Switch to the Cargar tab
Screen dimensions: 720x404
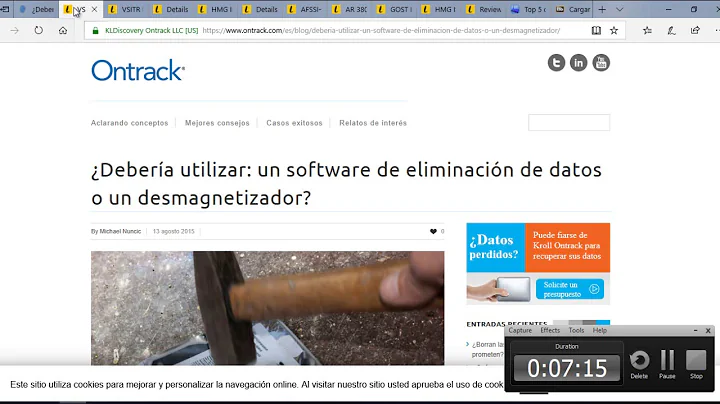click(x=573, y=9)
